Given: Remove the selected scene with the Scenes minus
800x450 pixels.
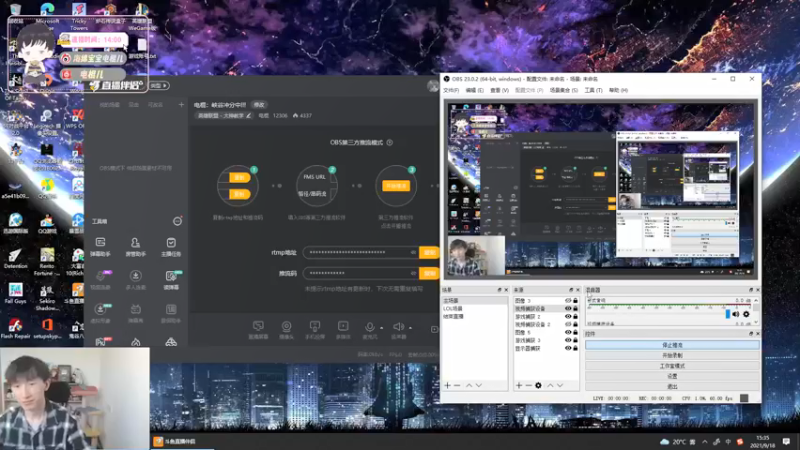Looking at the screenshot, I should (457, 385).
